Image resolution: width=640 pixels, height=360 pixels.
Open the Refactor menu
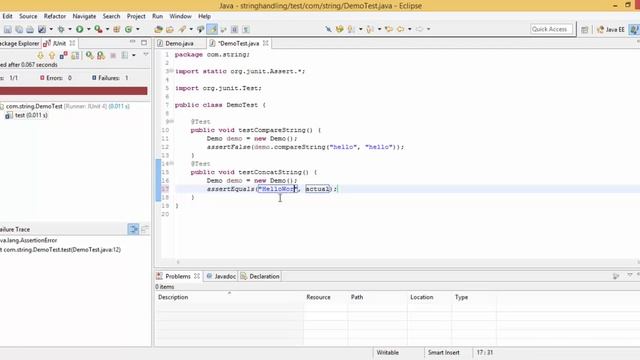55,16
